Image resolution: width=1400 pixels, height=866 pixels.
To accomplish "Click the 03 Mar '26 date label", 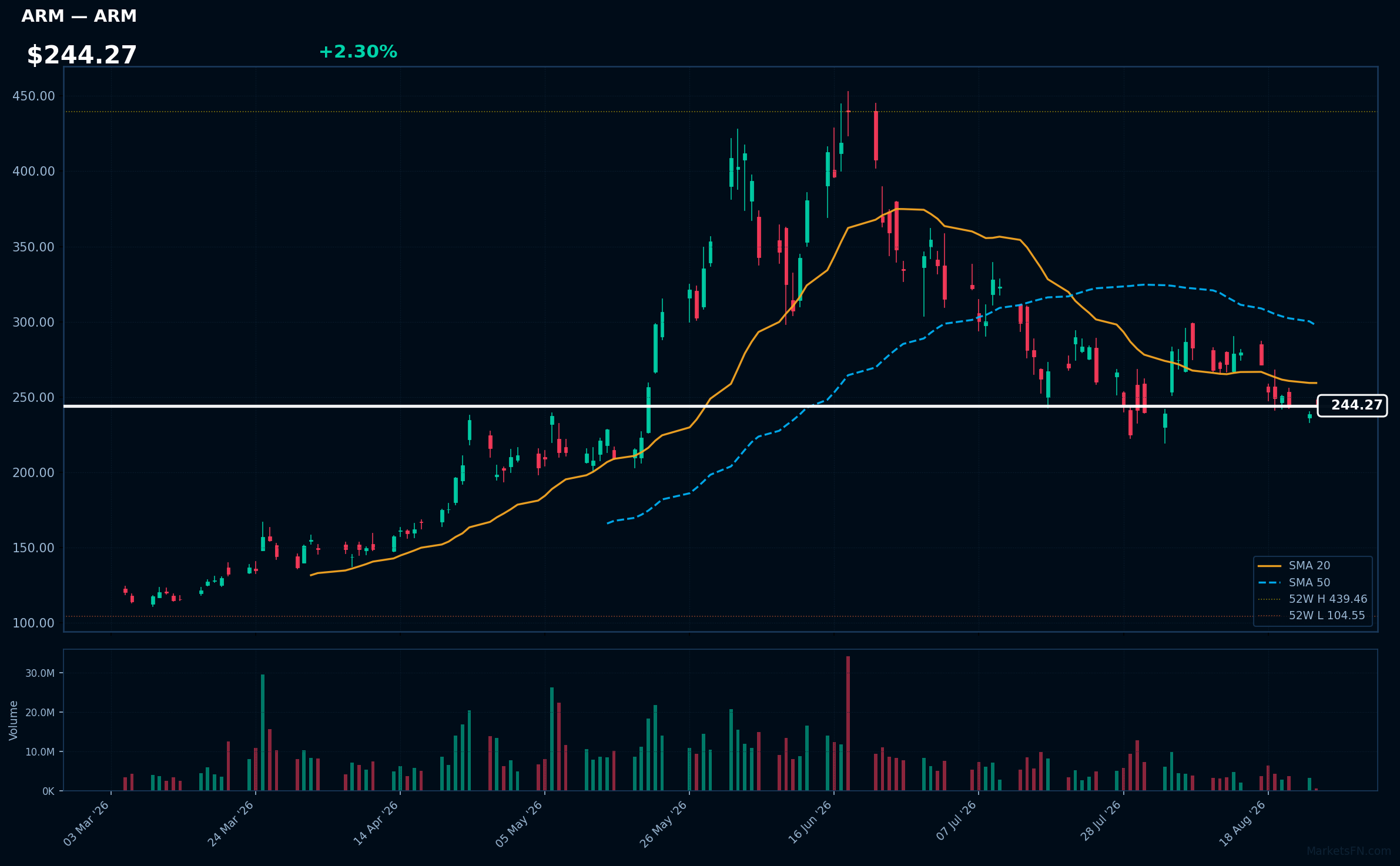I will tap(87, 824).
